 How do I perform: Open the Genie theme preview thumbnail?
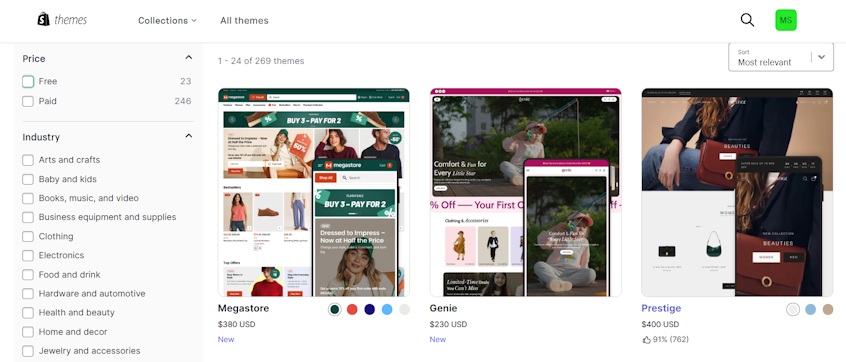pos(526,193)
